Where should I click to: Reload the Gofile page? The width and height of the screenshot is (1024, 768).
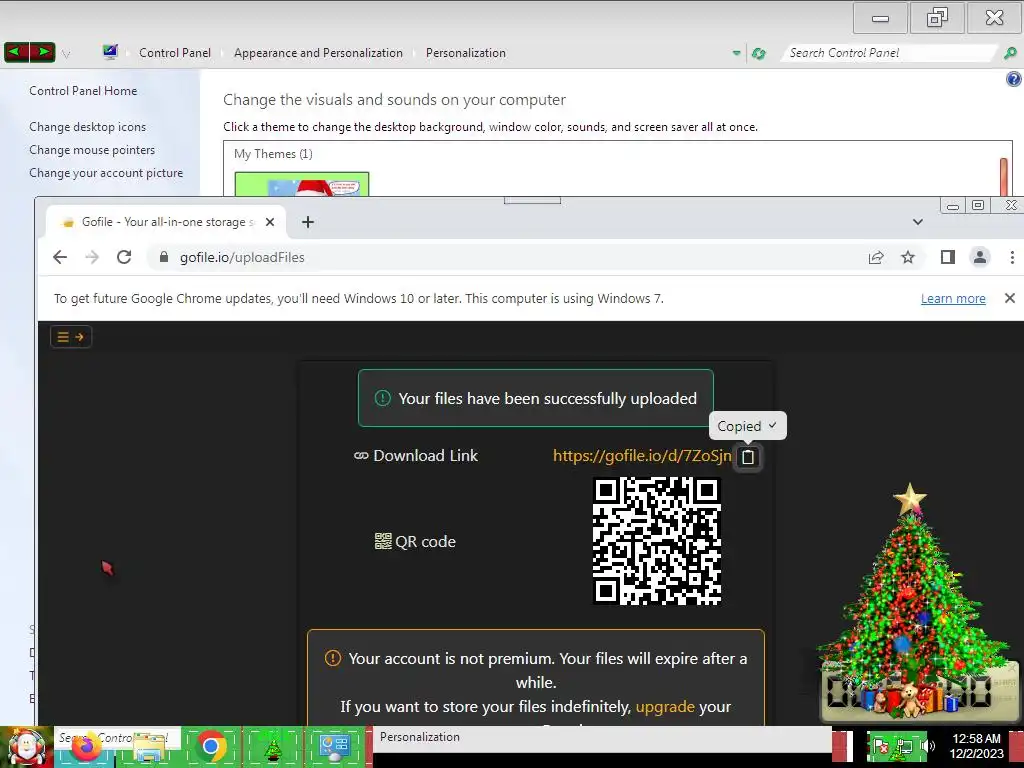click(124, 257)
